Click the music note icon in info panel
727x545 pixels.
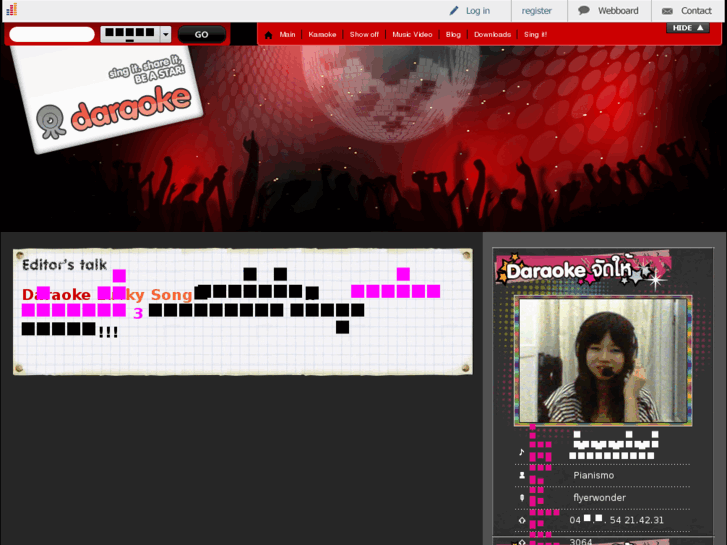click(x=522, y=452)
